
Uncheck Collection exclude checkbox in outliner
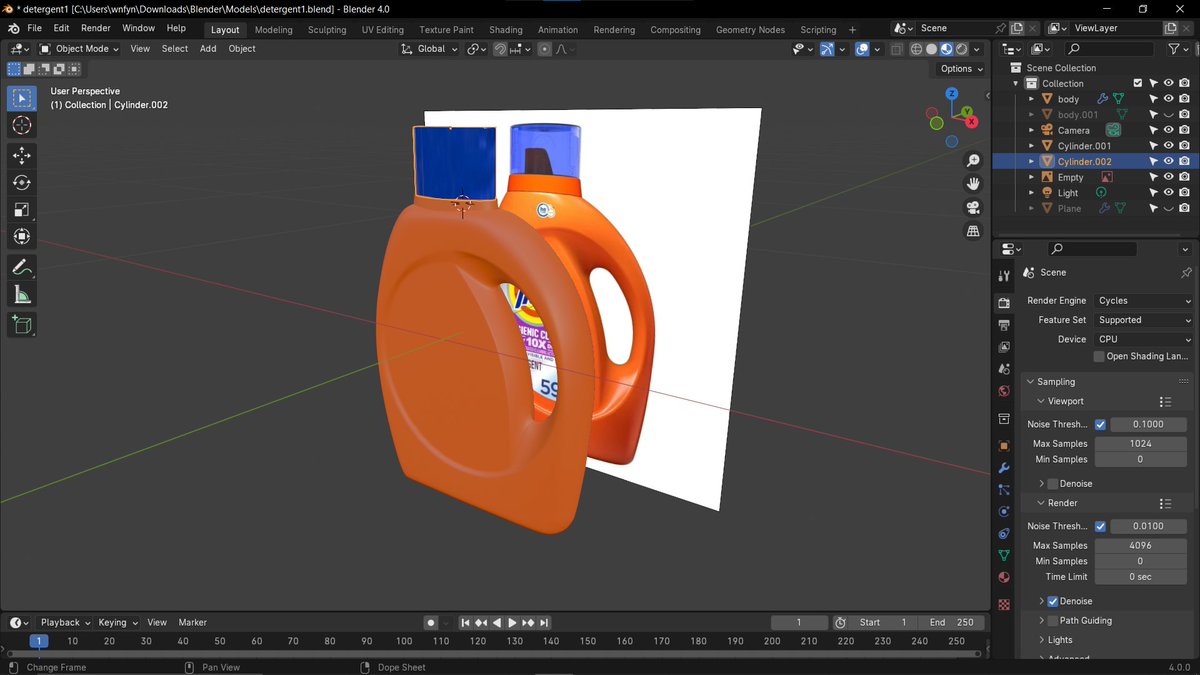[1137, 83]
